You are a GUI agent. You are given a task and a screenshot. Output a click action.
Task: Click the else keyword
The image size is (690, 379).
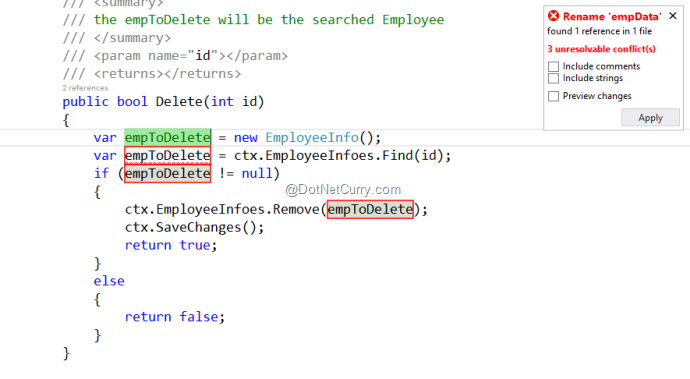[109, 281]
